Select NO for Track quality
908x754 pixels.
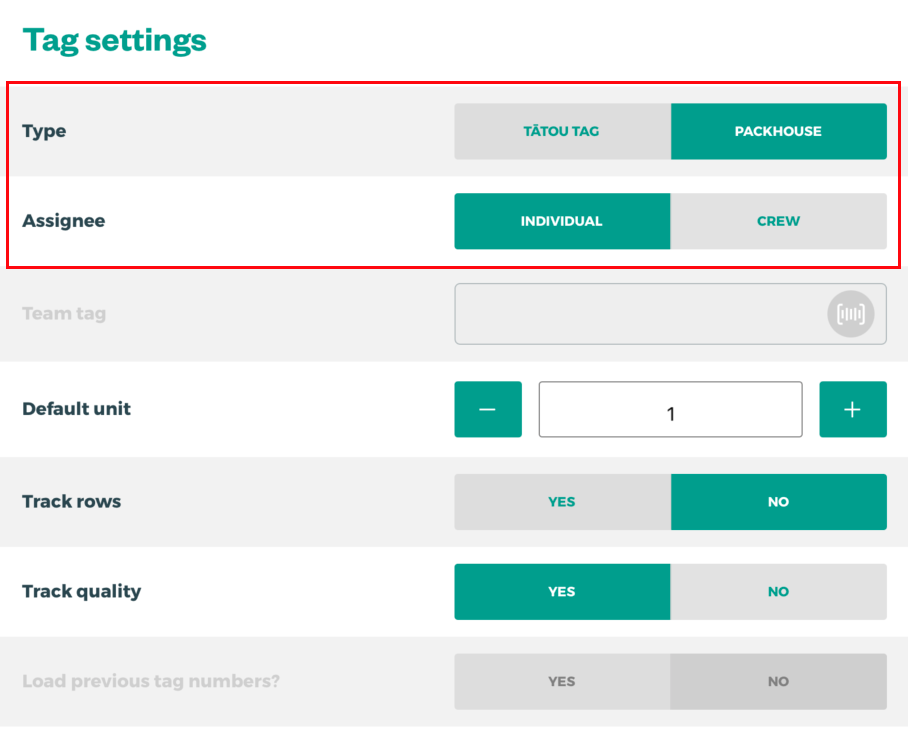pos(779,591)
